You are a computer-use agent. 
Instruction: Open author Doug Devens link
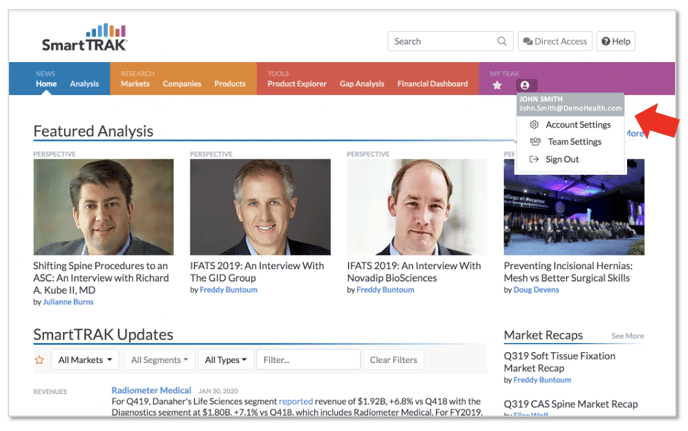[x=536, y=290]
